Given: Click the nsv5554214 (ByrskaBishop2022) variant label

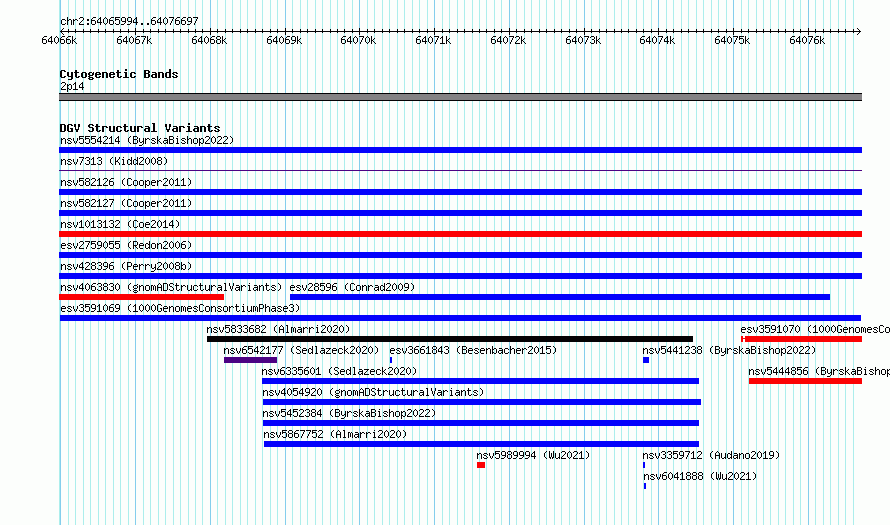Looking at the screenshot, I should (x=147, y=140).
